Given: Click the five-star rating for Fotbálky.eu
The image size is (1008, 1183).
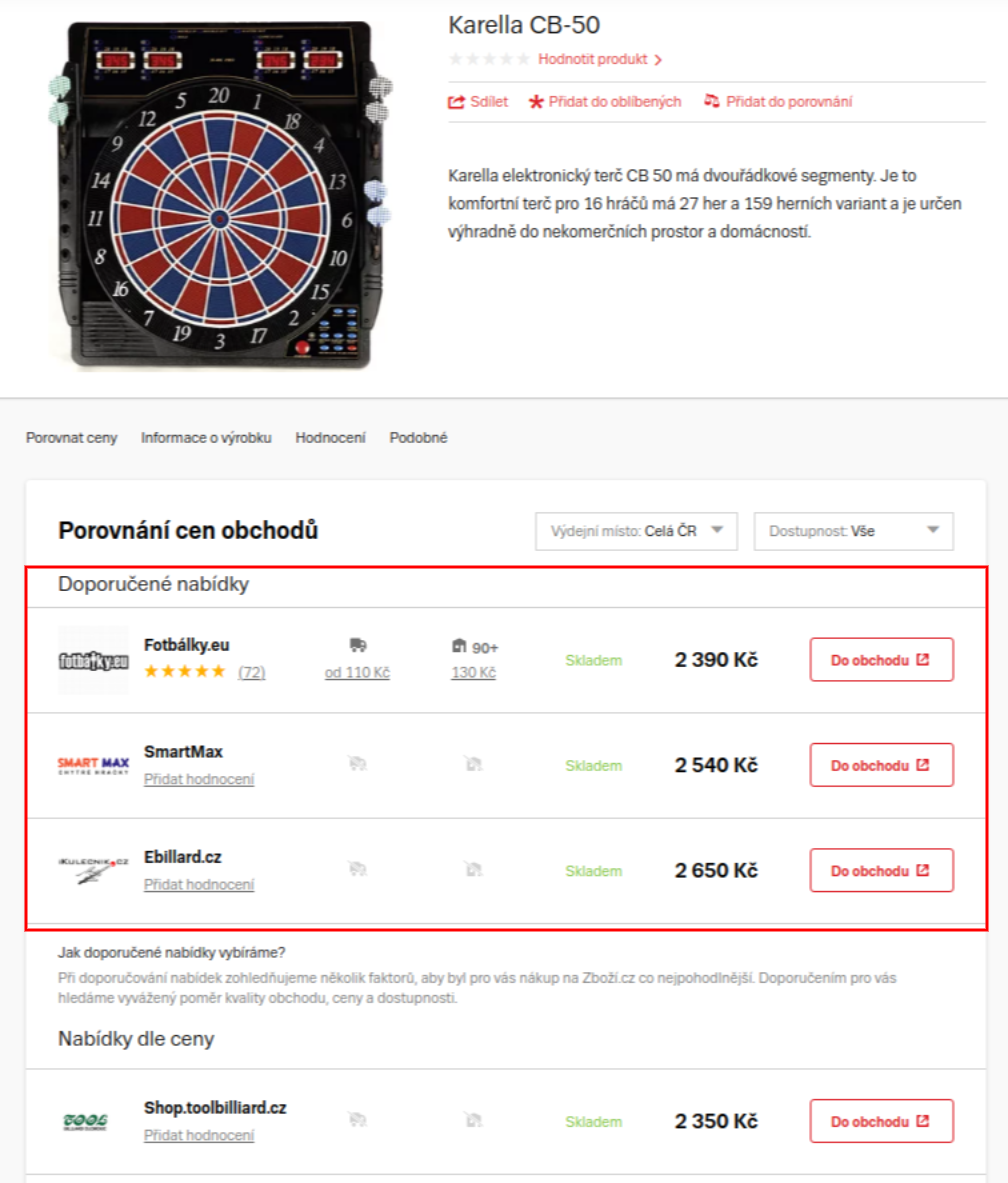Looking at the screenshot, I should point(185,672).
